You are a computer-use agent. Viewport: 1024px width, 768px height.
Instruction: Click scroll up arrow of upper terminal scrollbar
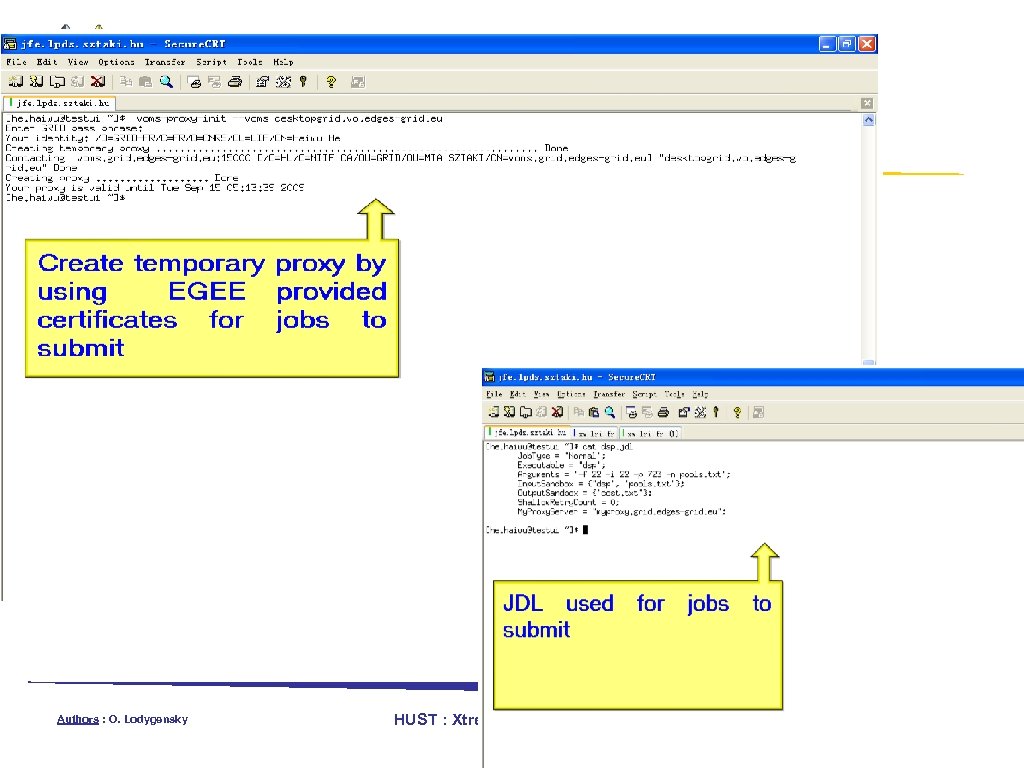tap(869, 120)
